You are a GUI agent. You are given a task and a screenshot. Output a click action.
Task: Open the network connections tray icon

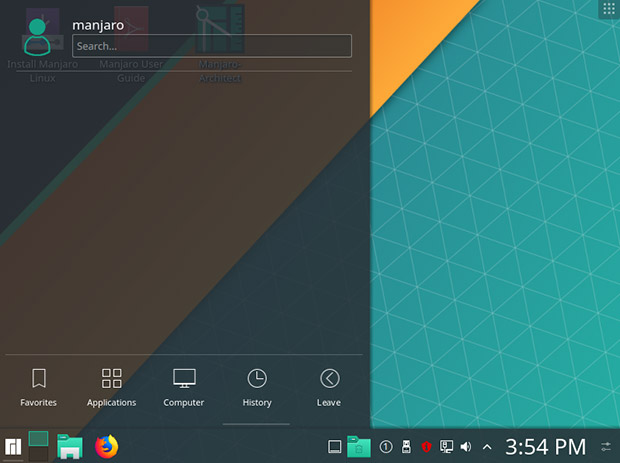click(446, 447)
